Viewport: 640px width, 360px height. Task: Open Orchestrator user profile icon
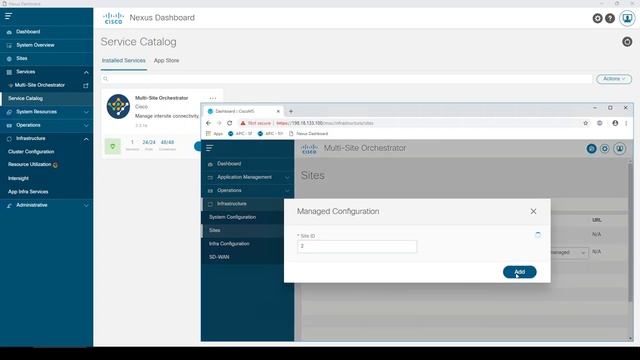coord(620,149)
